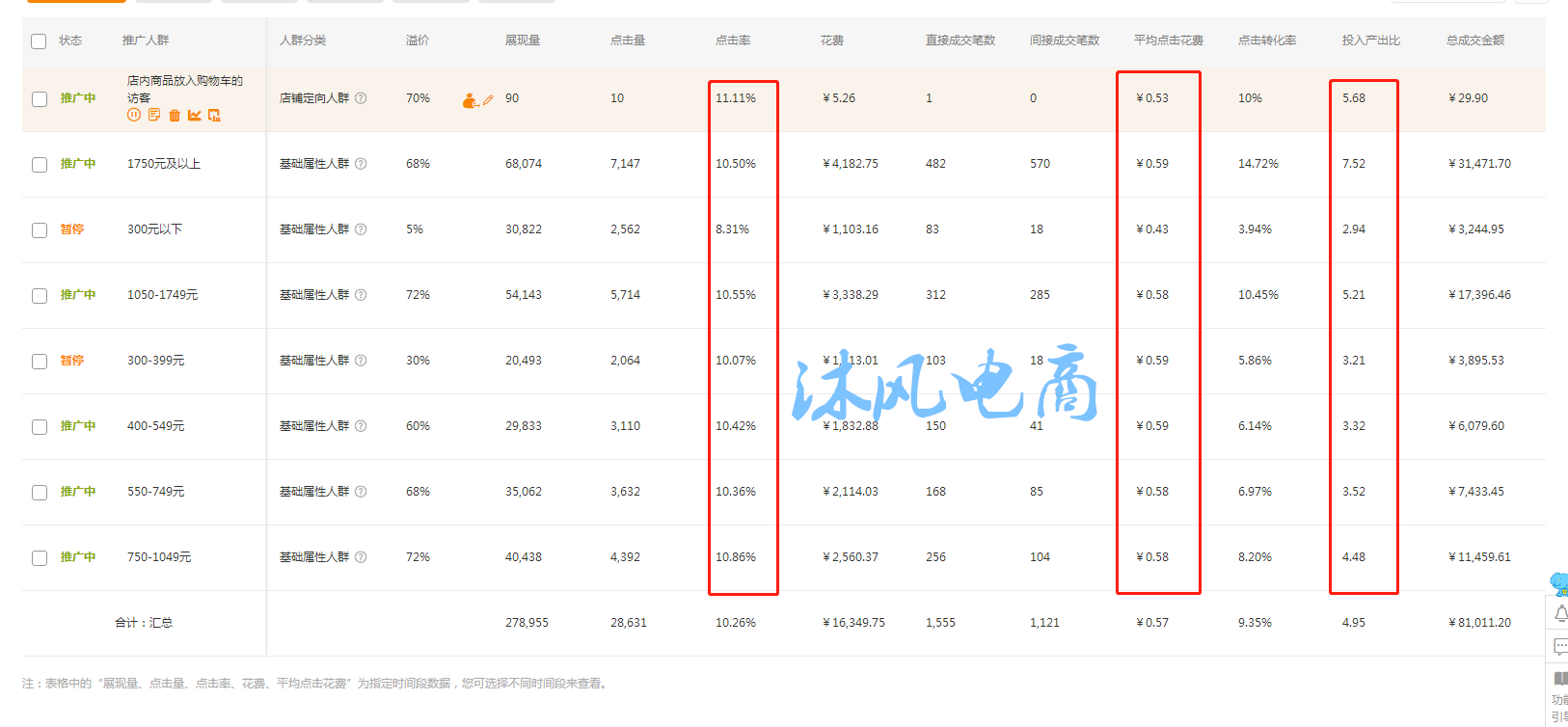
Task: Click help icon in the 550-749元 row
Action: [361, 492]
